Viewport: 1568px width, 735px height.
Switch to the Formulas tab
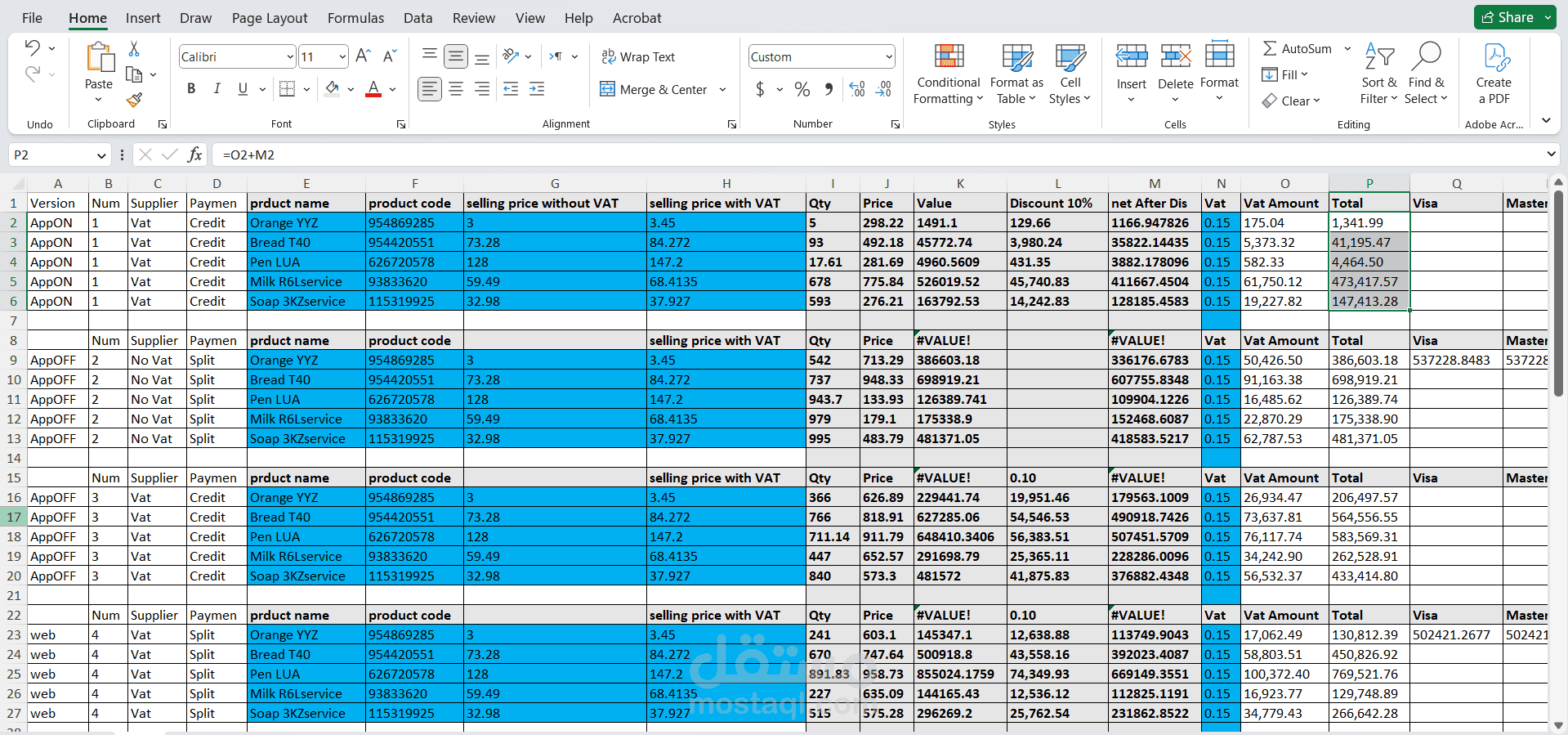coord(355,18)
